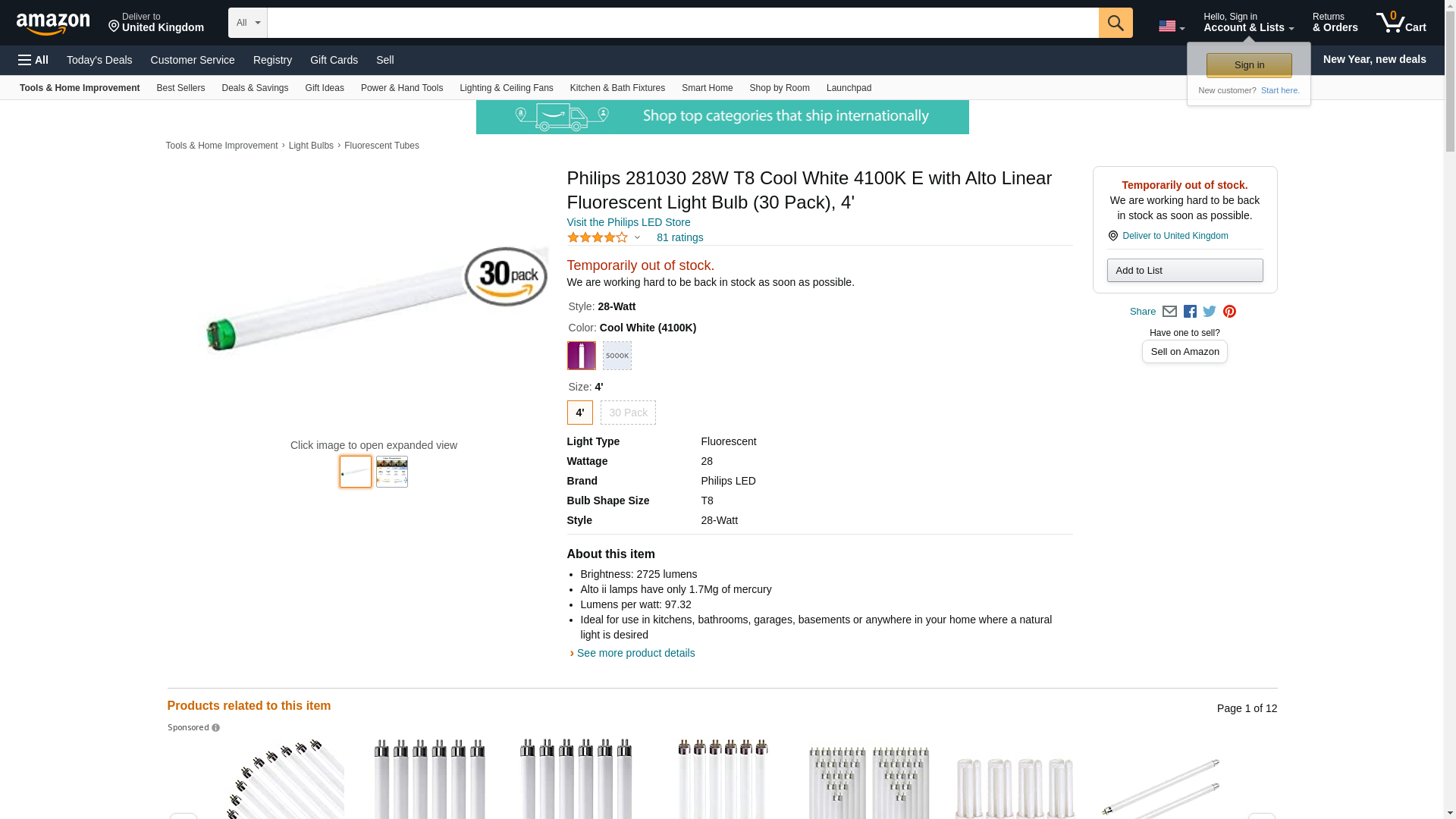
Task: Share product on Twitter icon
Action: 1210,312
